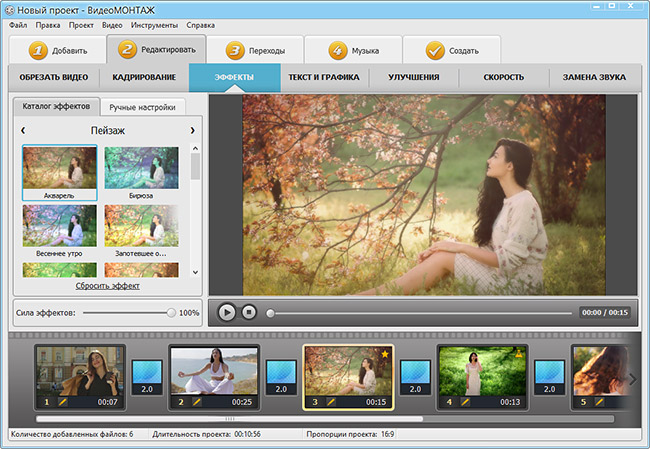The image size is (650, 449).
Task: Click the 00:00 / 00:15 time display
Action: (605, 313)
